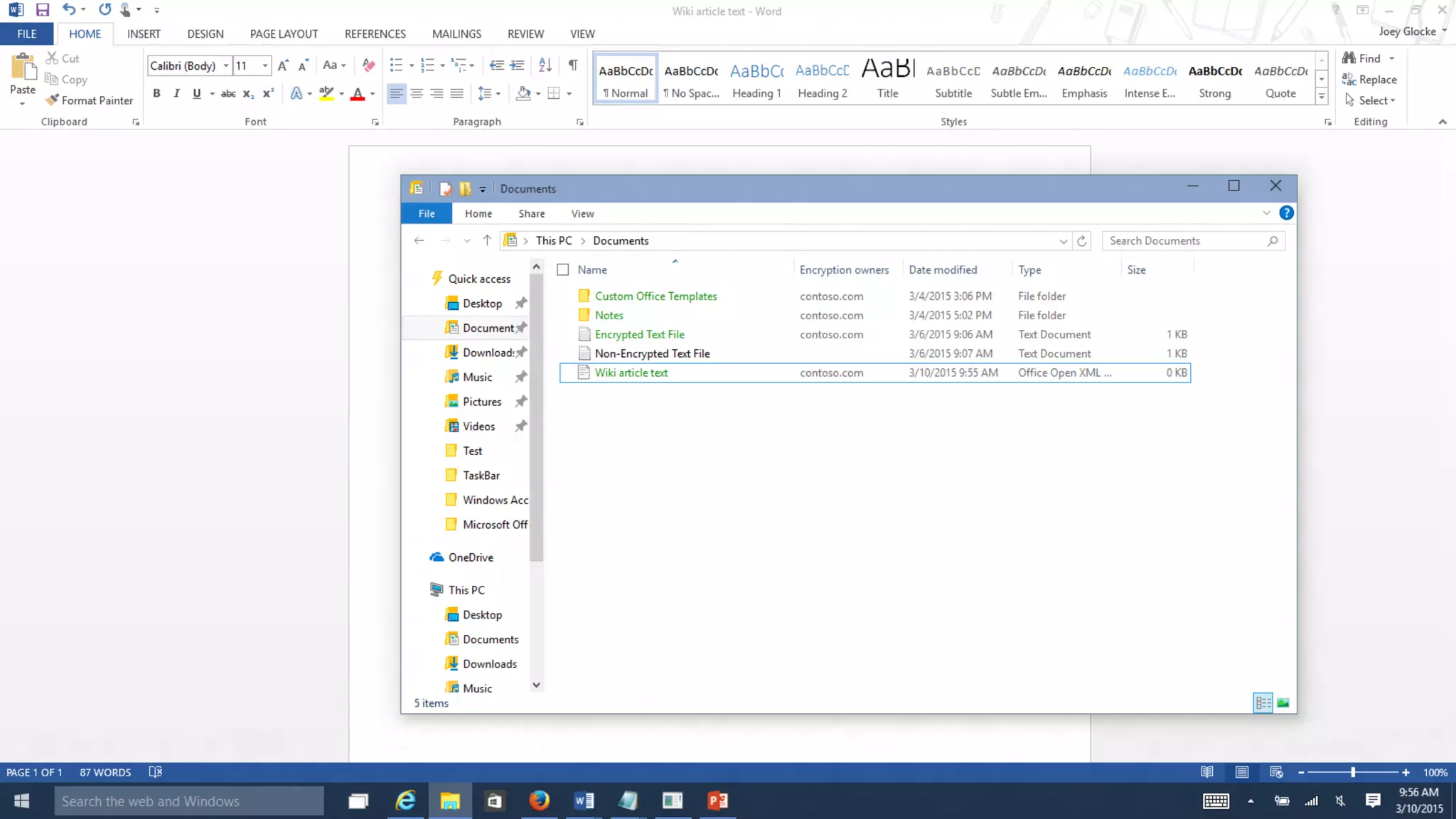Switch to large icons view in Explorer
1456x819 pixels.
click(x=1283, y=703)
